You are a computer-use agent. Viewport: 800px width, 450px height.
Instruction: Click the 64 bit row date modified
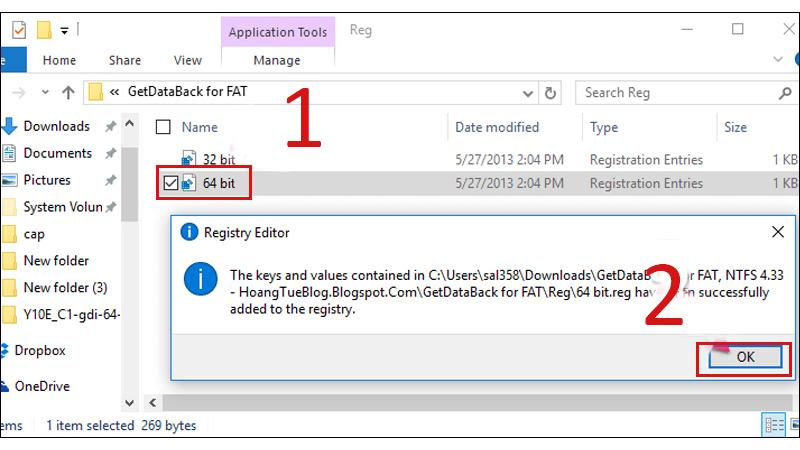(x=509, y=183)
